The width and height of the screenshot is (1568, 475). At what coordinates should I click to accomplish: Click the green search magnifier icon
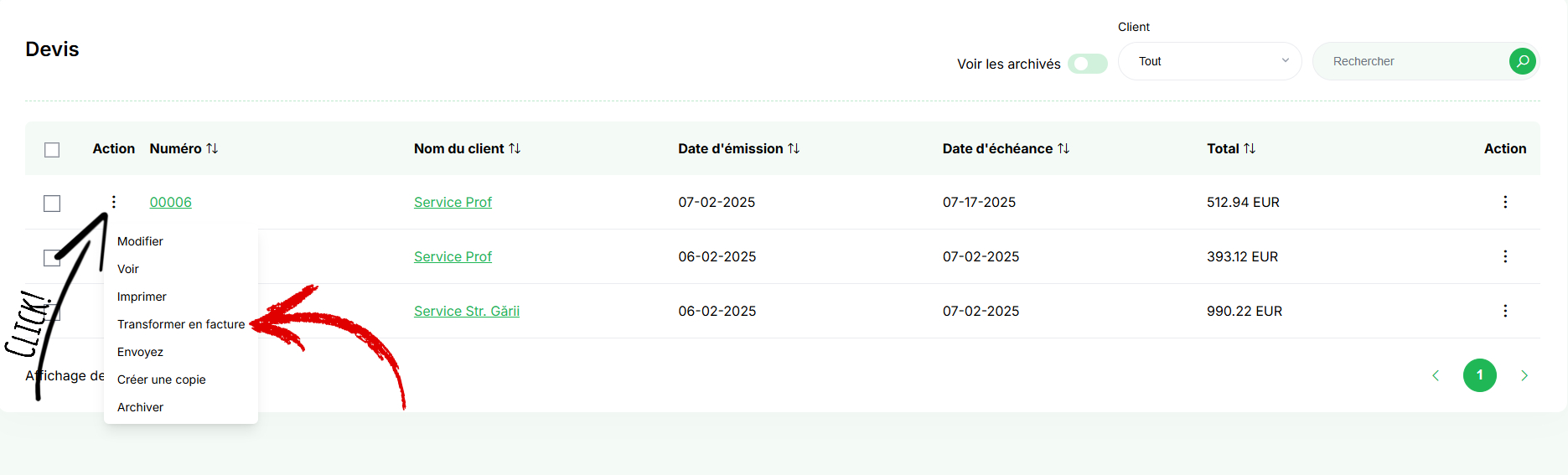pos(1522,61)
